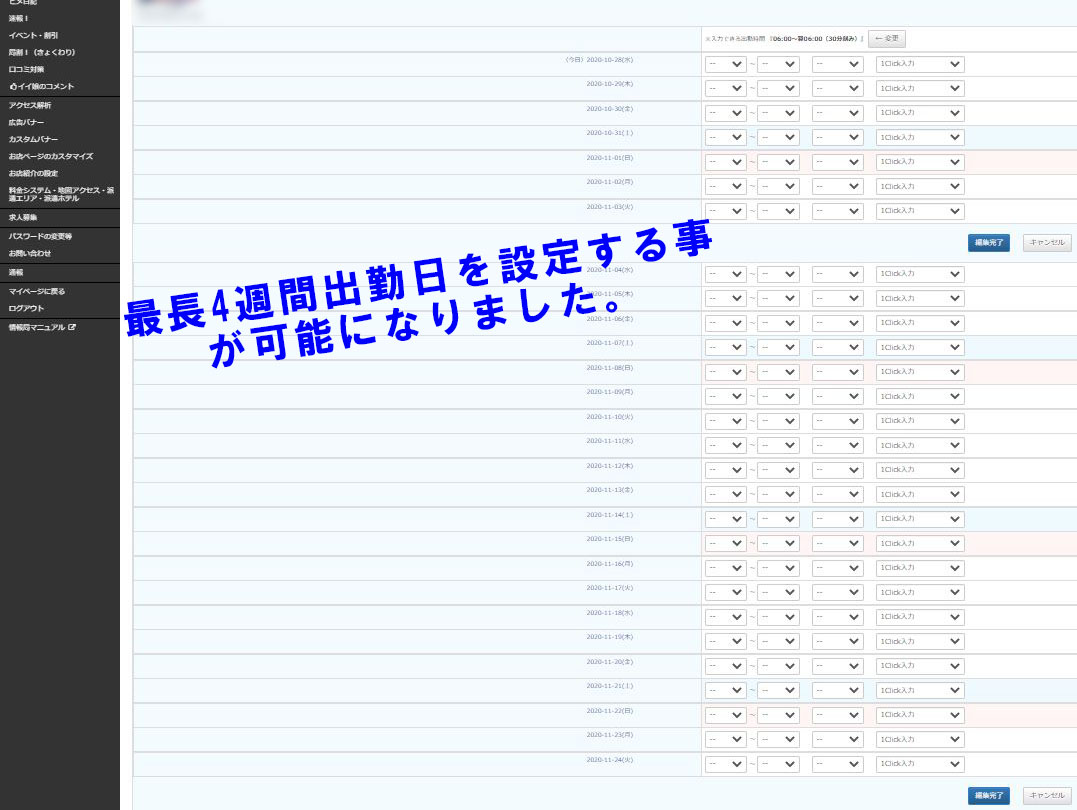This screenshot has height=810, width=1077.
Task: Open the end-time dropdown for 2020-11-15
Action: pos(778,543)
